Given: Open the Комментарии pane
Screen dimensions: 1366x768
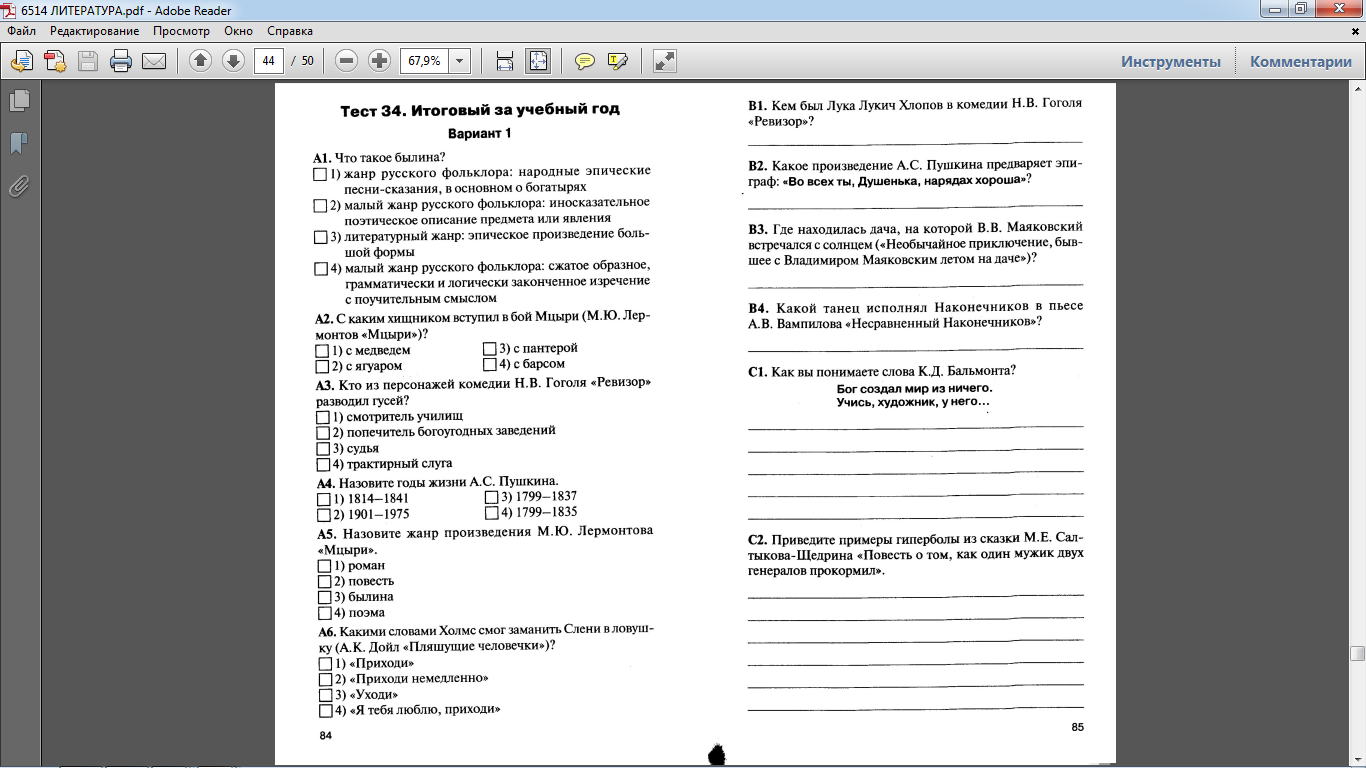Looking at the screenshot, I should [x=1300, y=61].
